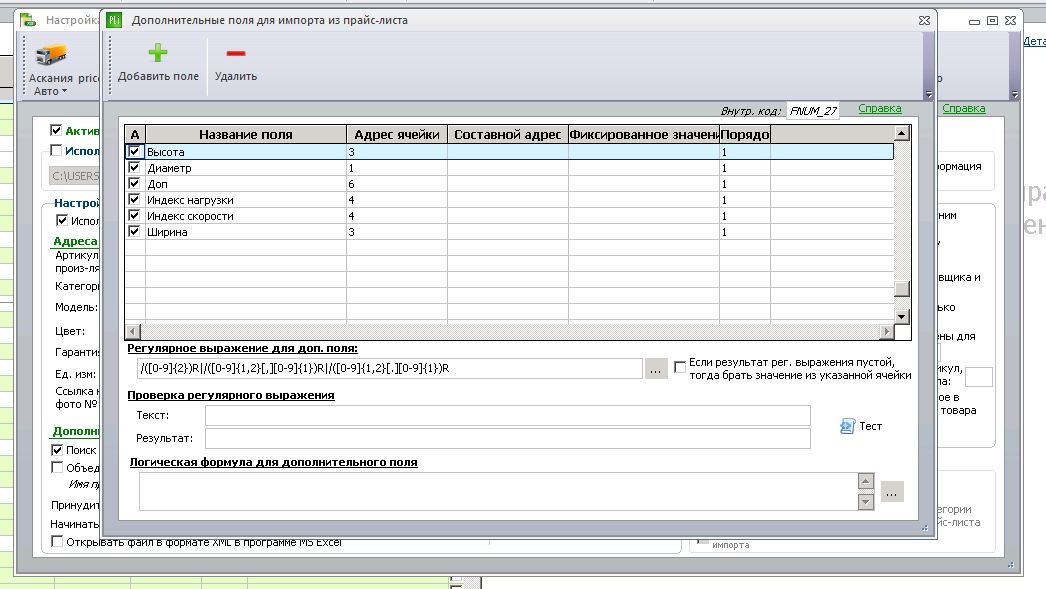Click the Удалить label
Image resolution: width=1046 pixels, height=589 pixels.
[235, 76]
